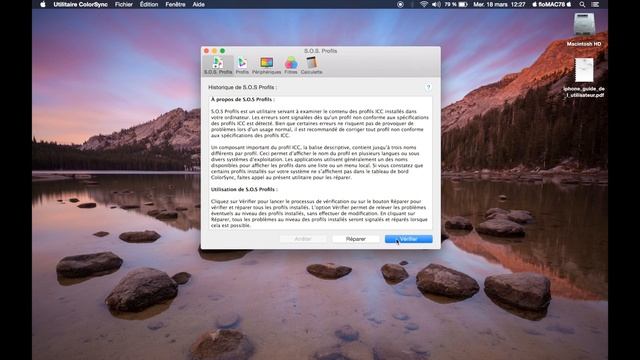
Task: Open Notification Center list icon
Action: point(596,4)
